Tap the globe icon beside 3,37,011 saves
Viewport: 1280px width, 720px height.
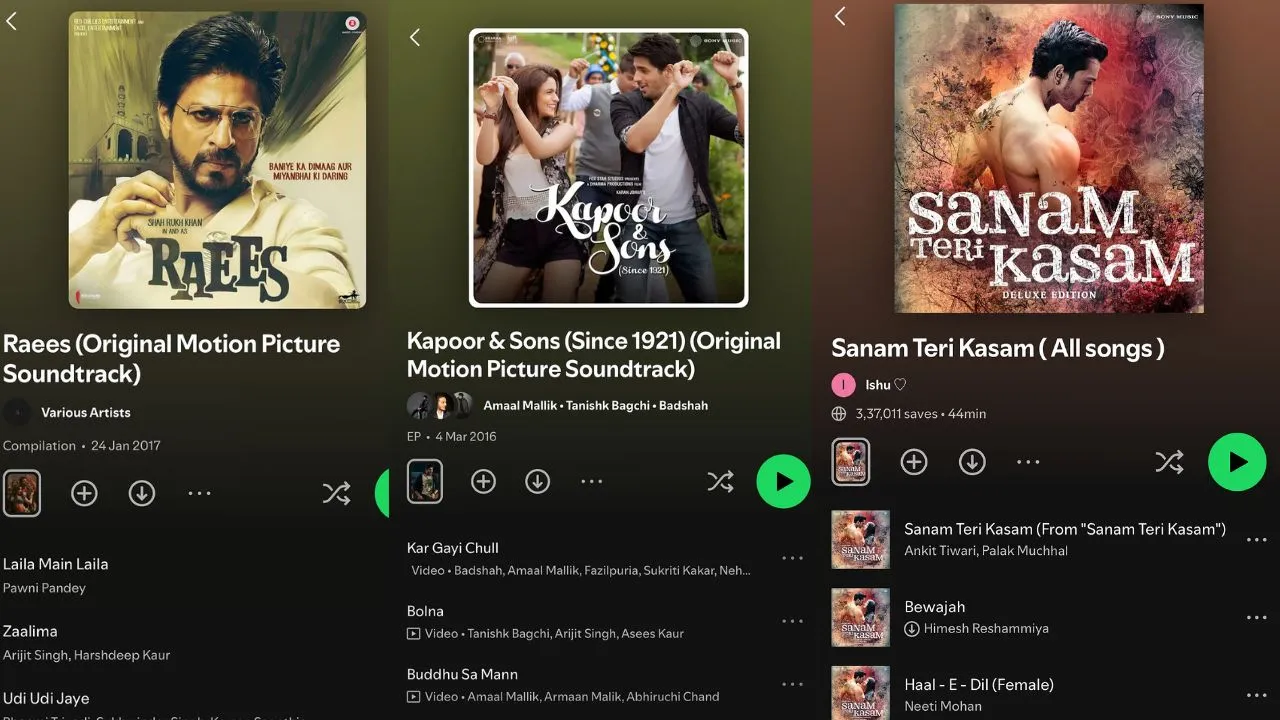click(x=839, y=413)
